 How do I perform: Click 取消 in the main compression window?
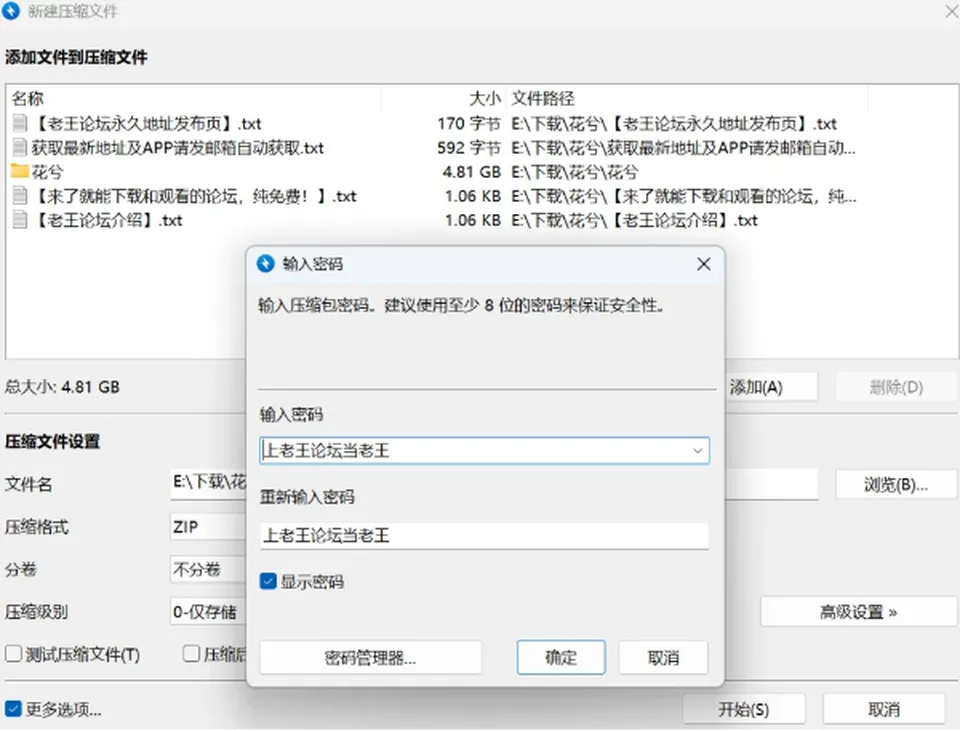[x=884, y=709]
